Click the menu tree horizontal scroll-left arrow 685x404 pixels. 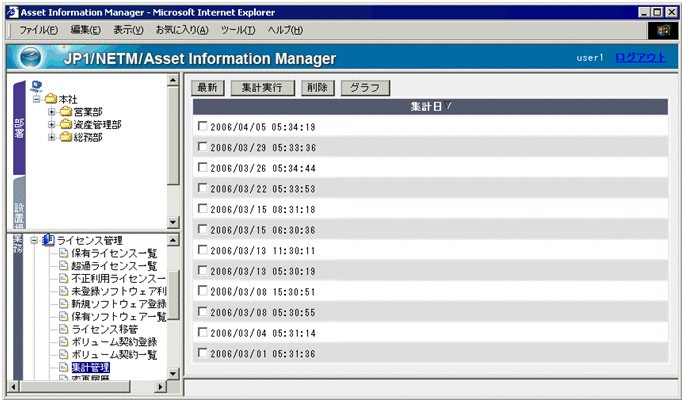13,387
